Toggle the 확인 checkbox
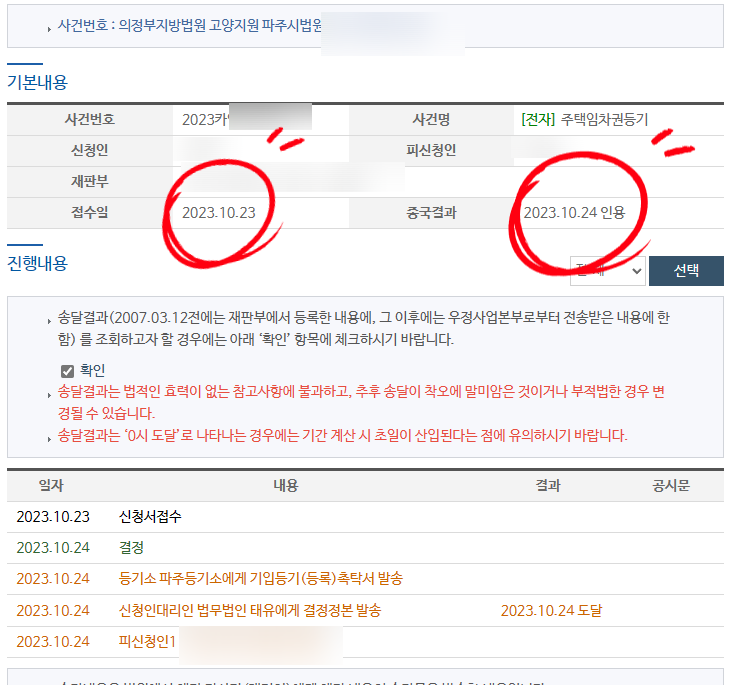Screen dimensions: 734x685 tap(68, 371)
